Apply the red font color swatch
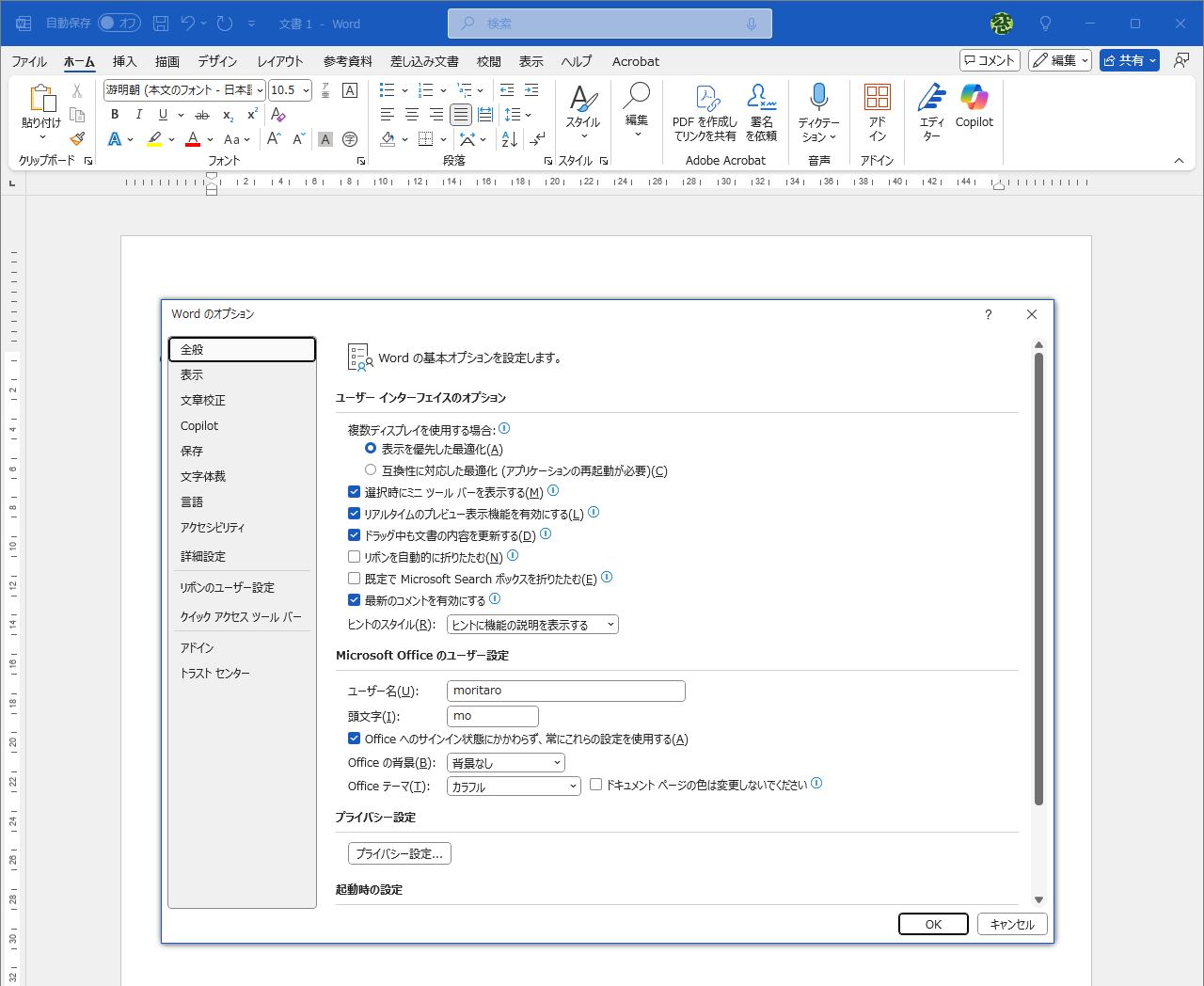Image resolution: width=1204 pixels, height=986 pixels. click(191, 137)
